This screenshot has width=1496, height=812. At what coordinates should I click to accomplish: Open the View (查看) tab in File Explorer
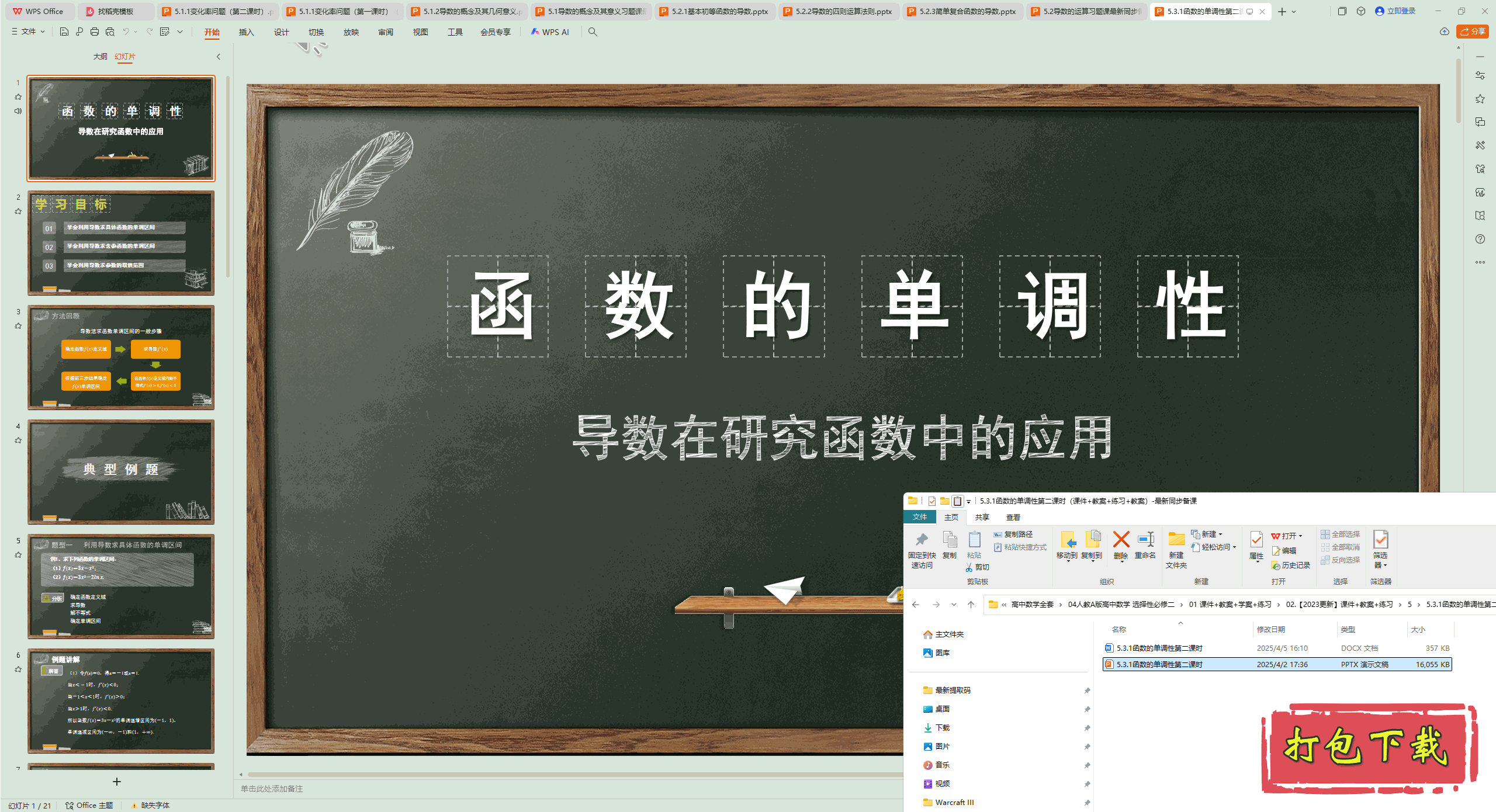[1013, 518]
